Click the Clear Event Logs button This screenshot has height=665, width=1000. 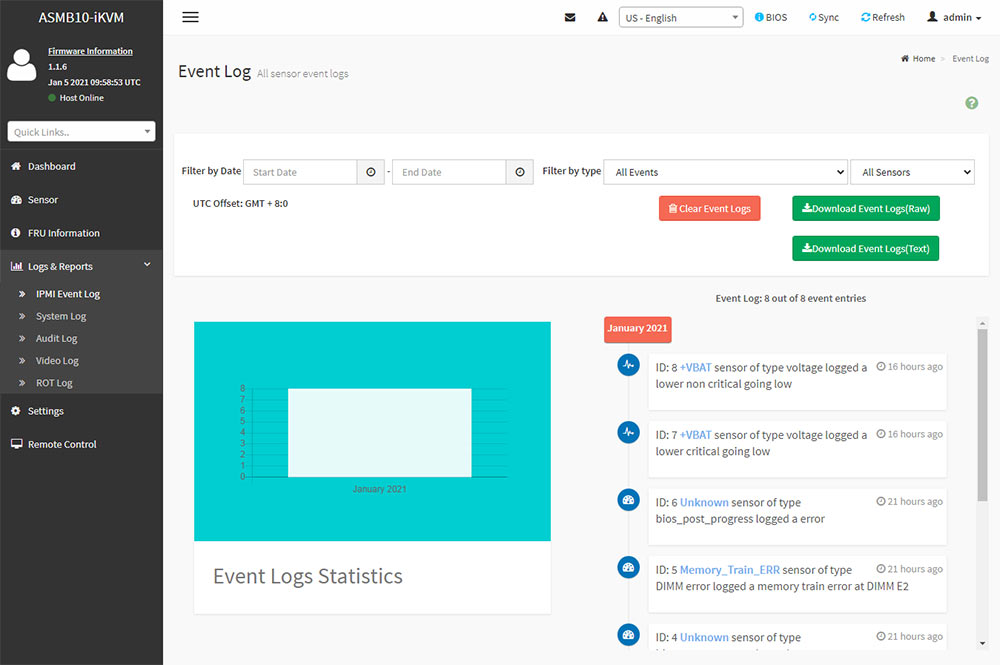(x=710, y=208)
